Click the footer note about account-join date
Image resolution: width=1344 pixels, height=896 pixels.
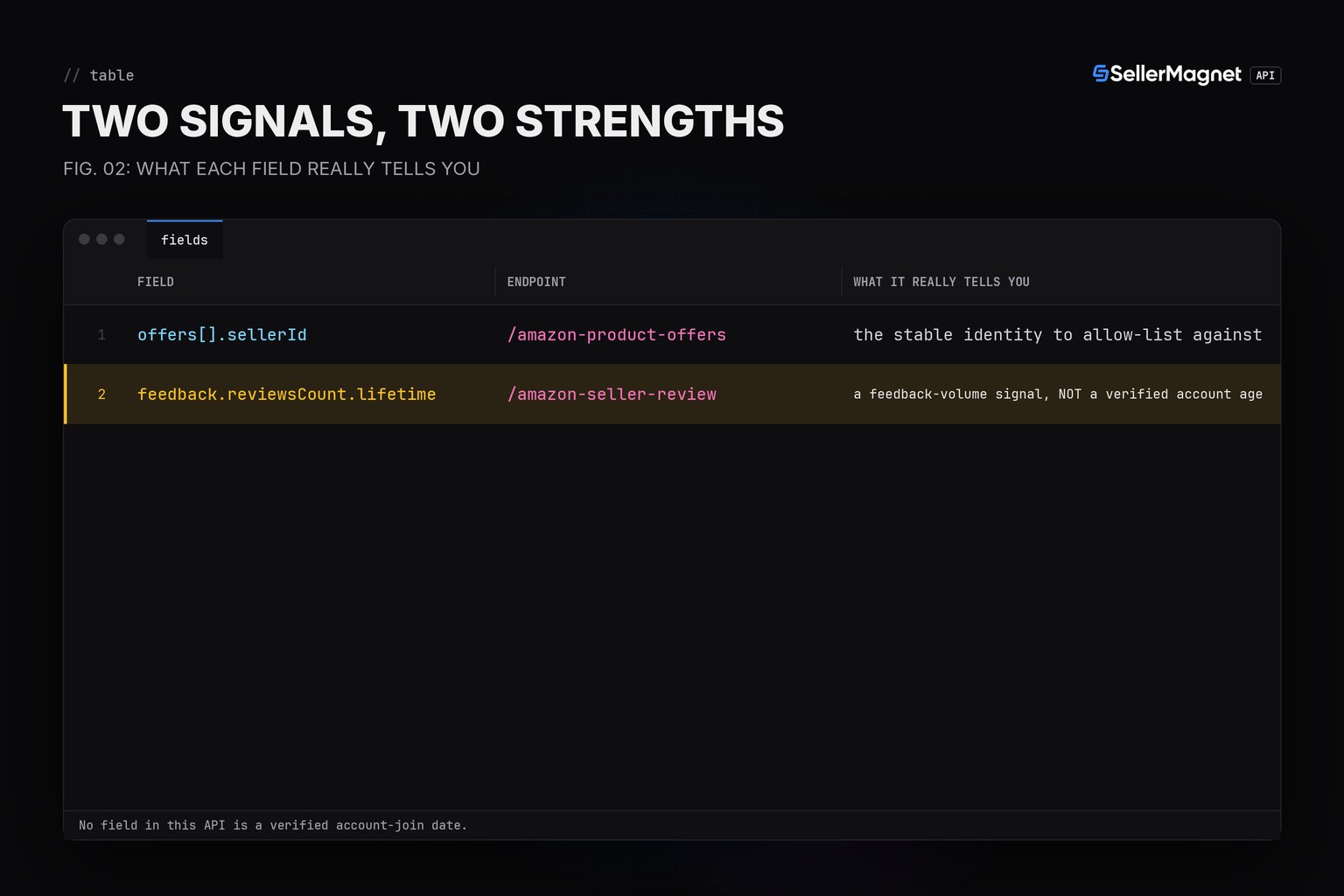tap(273, 825)
